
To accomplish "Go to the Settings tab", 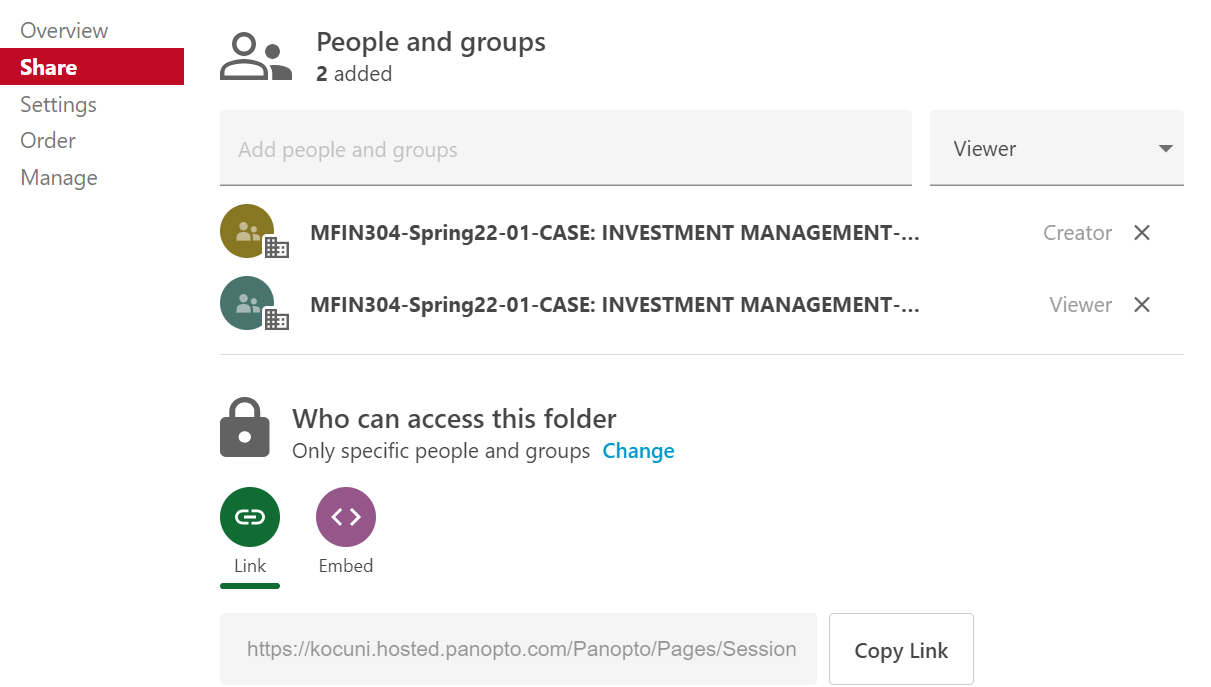I will point(58,104).
